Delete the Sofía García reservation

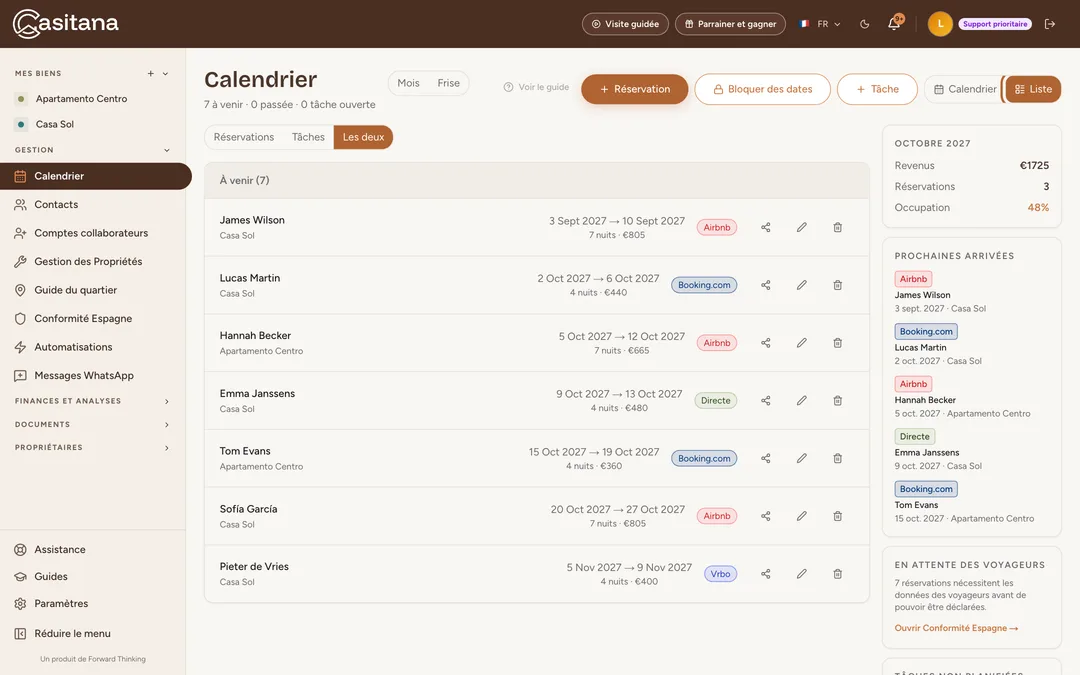[838, 516]
